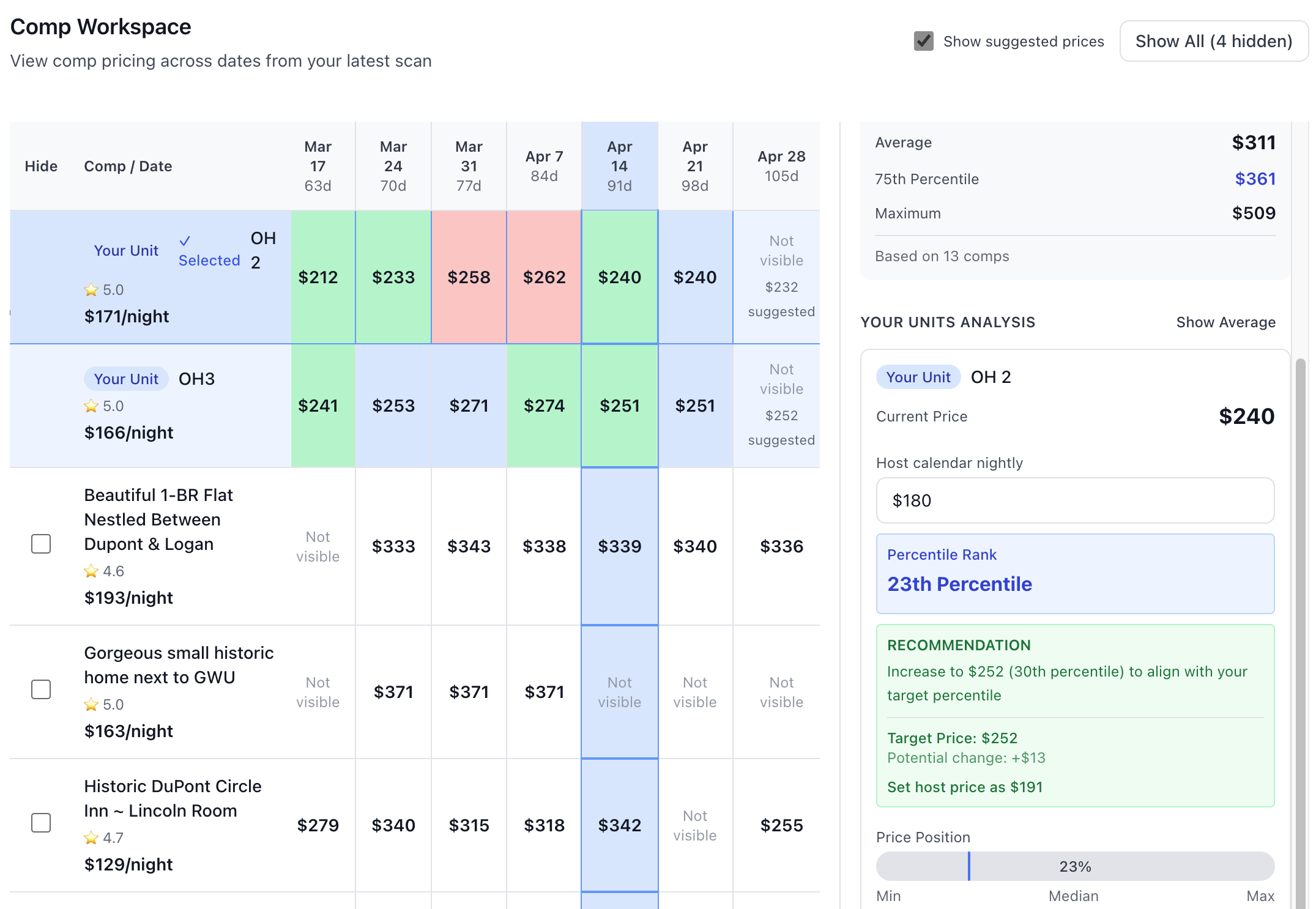Viewport: 1316px width, 909px height.
Task: Click the Price Position percentile bar
Action: (x=1075, y=866)
